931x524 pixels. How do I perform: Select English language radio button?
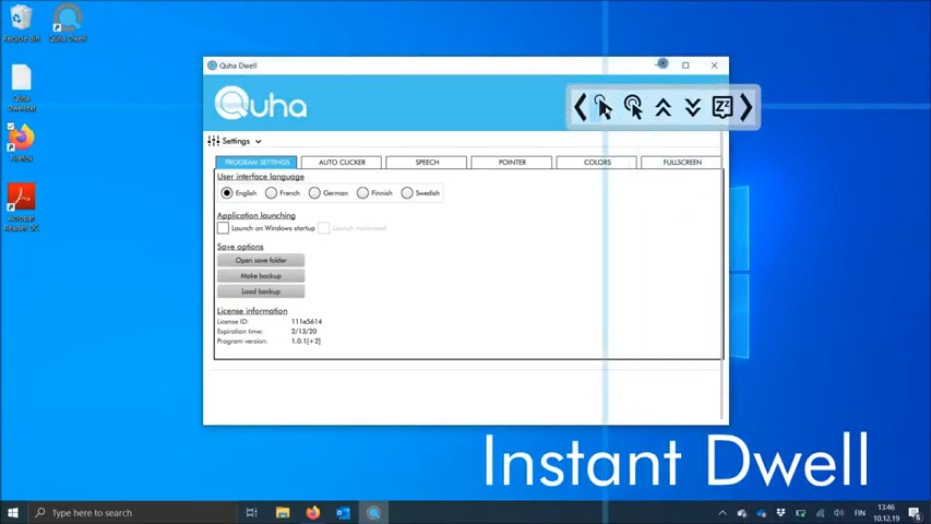(x=226, y=193)
